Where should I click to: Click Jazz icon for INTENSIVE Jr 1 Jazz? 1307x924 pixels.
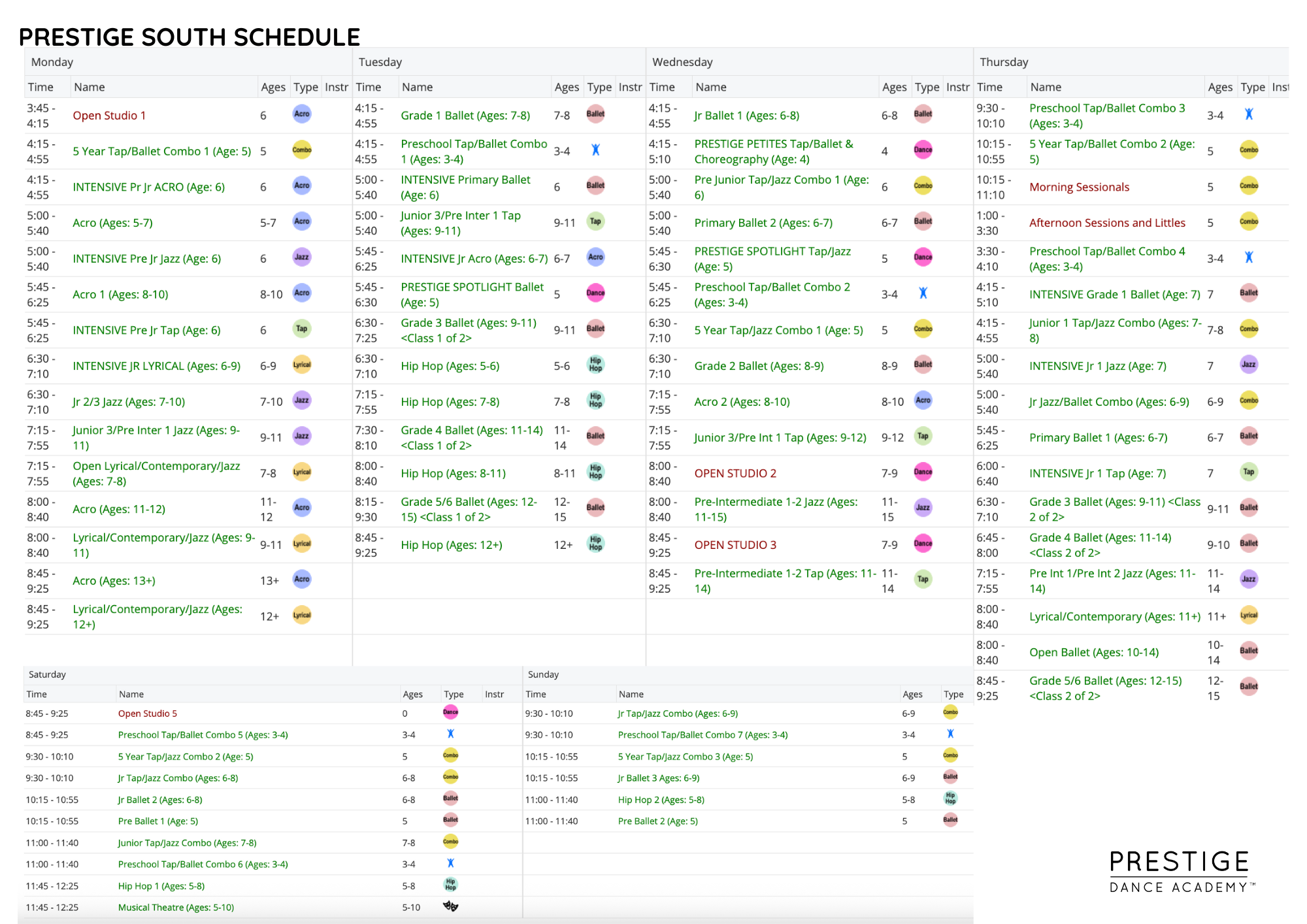coord(1249,365)
